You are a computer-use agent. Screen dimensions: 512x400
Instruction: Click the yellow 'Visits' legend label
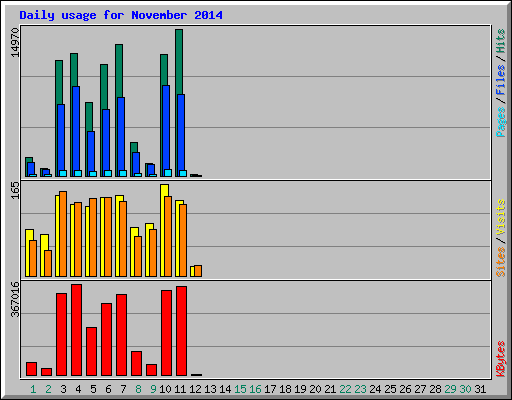[x=501, y=217]
